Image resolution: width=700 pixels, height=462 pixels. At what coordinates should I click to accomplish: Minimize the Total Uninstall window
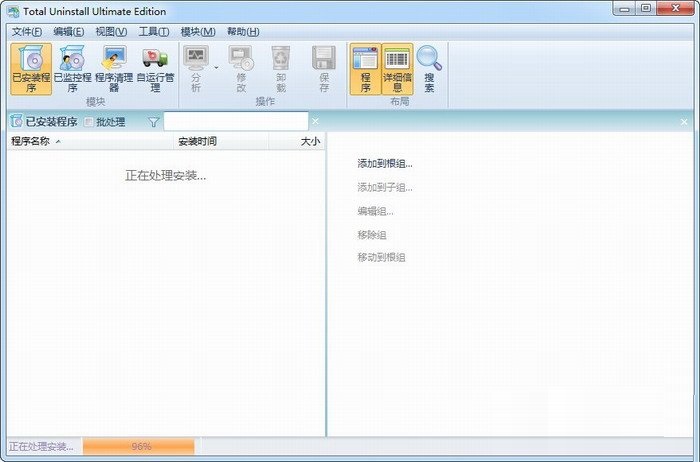point(625,9)
